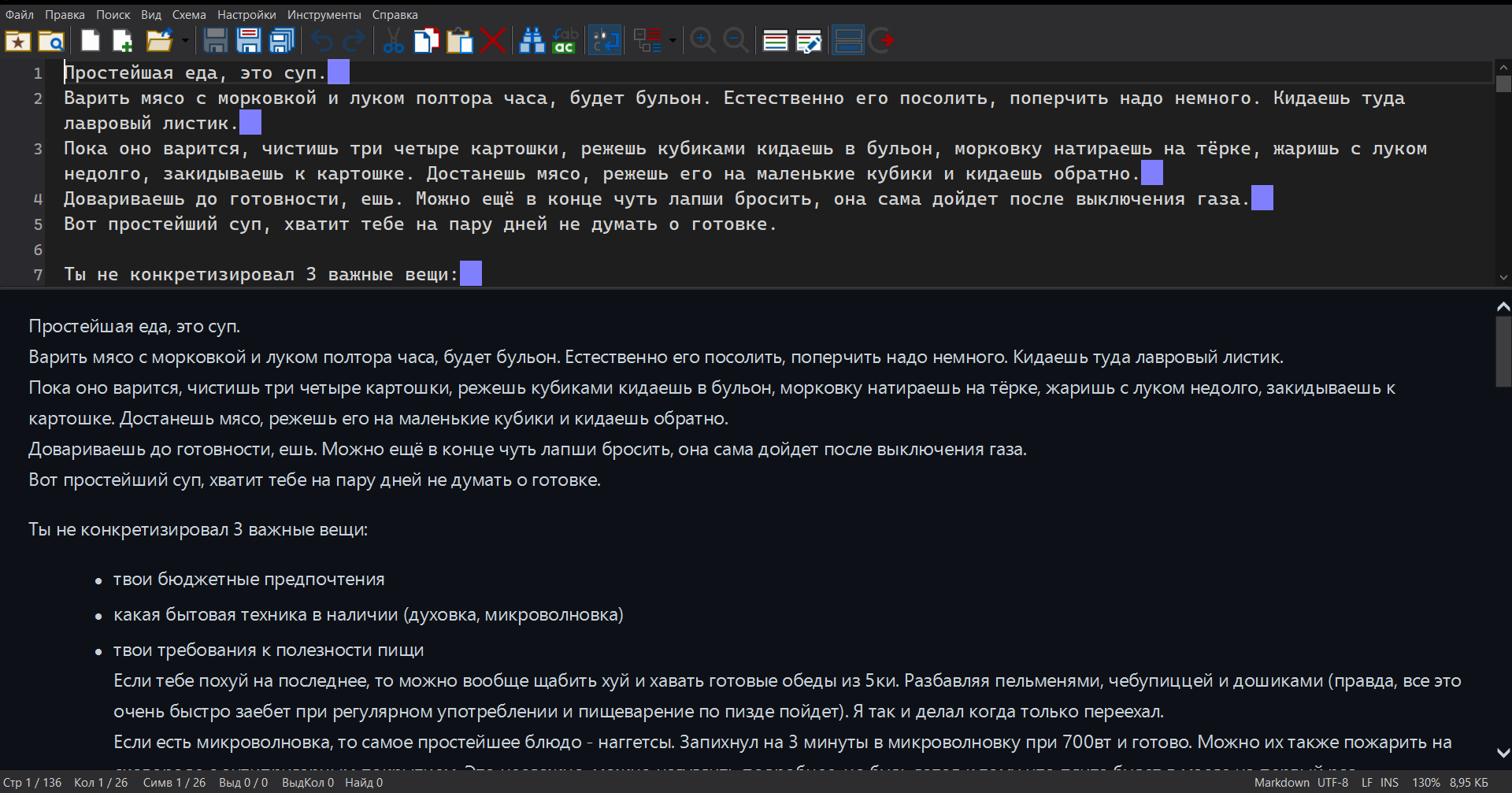The width and height of the screenshot is (1512, 793).
Task: Save all open files
Action: pyautogui.click(x=282, y=41)
